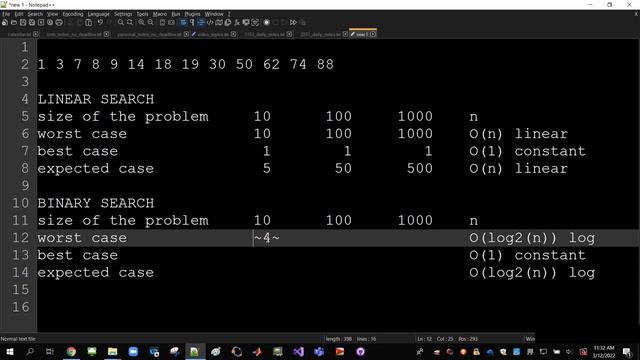Open Visual Studio from taskbar
The height and width of the screenshot is (360, 640).
coord(299,351)
